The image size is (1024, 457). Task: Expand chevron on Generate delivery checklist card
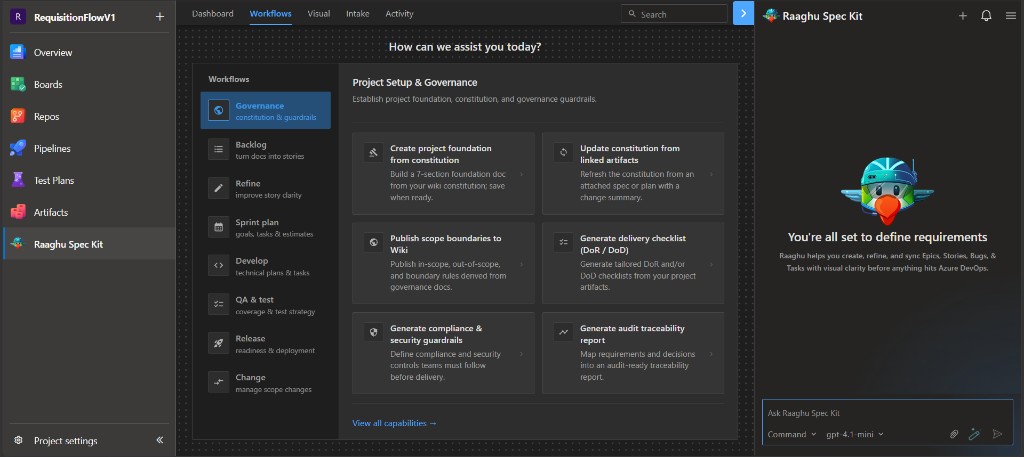coord(711,264)
